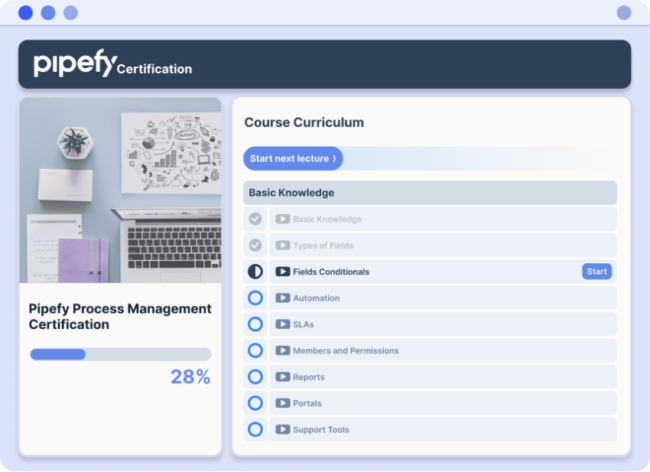This screenshot has height=472, width=650.
Task: Click the video icon beside SLAs
Action: point(283,324)
